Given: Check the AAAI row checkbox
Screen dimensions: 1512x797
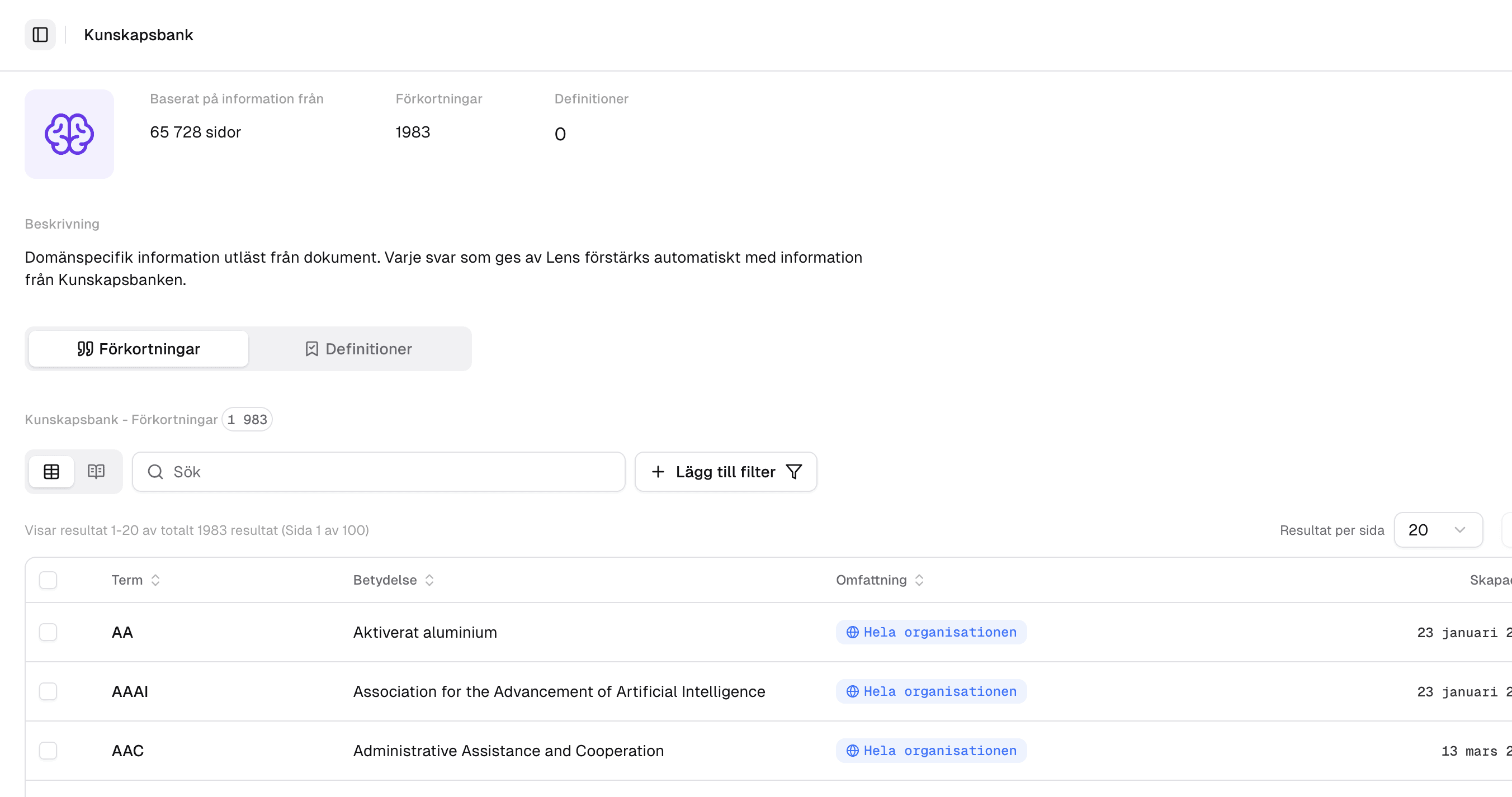Looking at the screenshot, I should 48,691.
